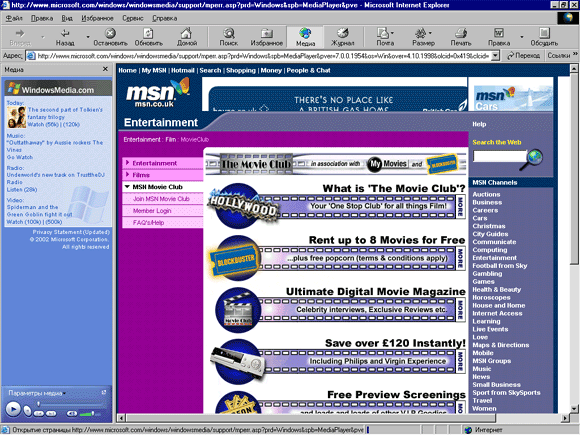This screenshot has width=580, height=435.
Task: Open the Сервис menu
Action: coord(133,18)
